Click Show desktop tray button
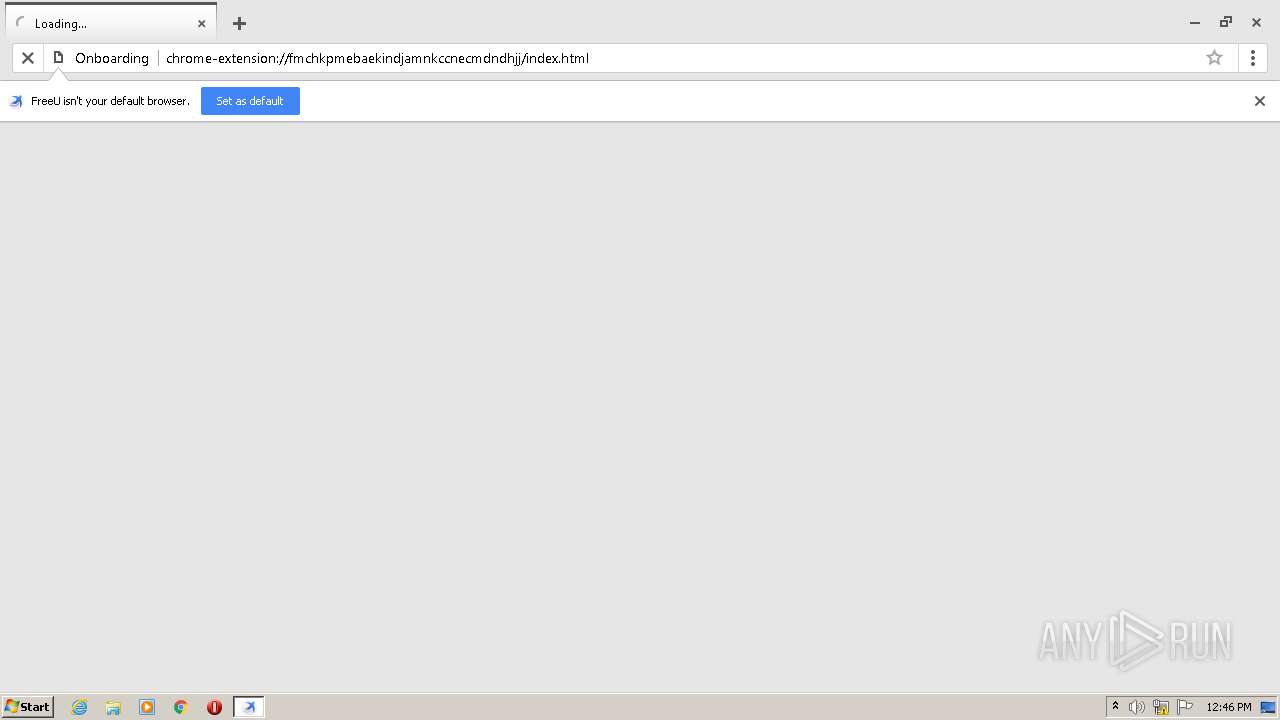This screenshot has height=720, width=1280. [1268, 707]
